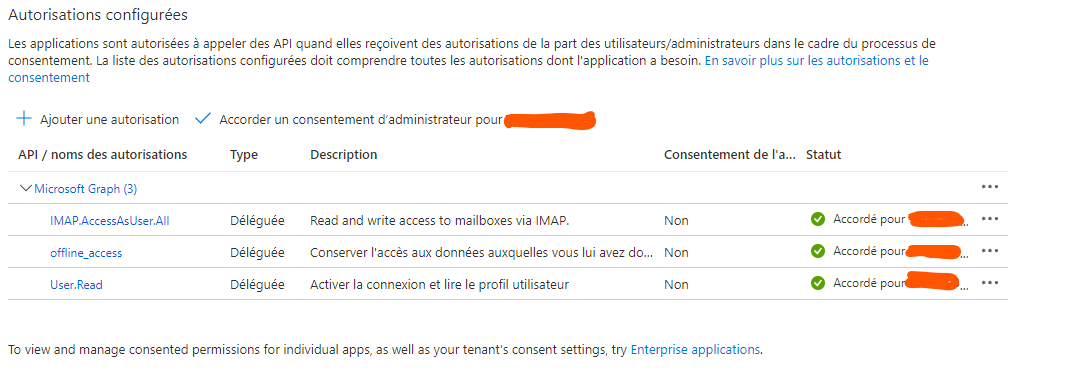Click green granted status icon for offline_access
This screenshot has height=377, width=1070.
[x=818, y=251]
